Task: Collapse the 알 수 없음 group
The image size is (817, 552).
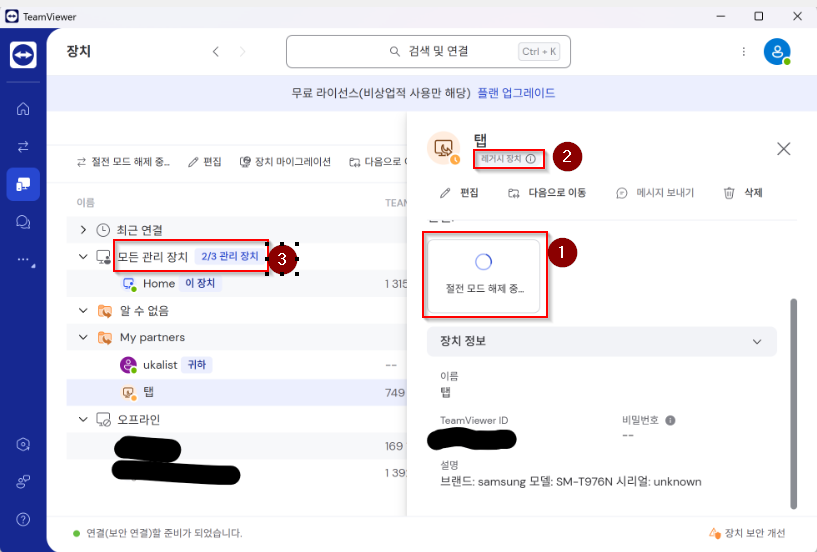Action: [83, 311]
